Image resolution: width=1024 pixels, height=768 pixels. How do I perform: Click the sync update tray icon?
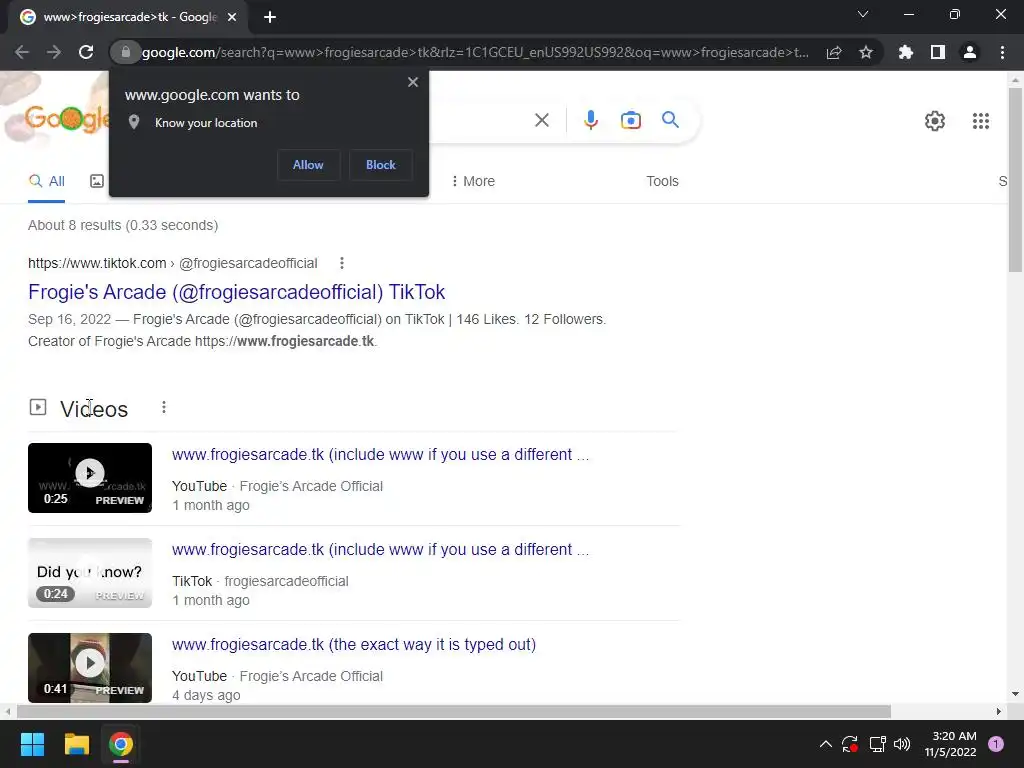850,744
